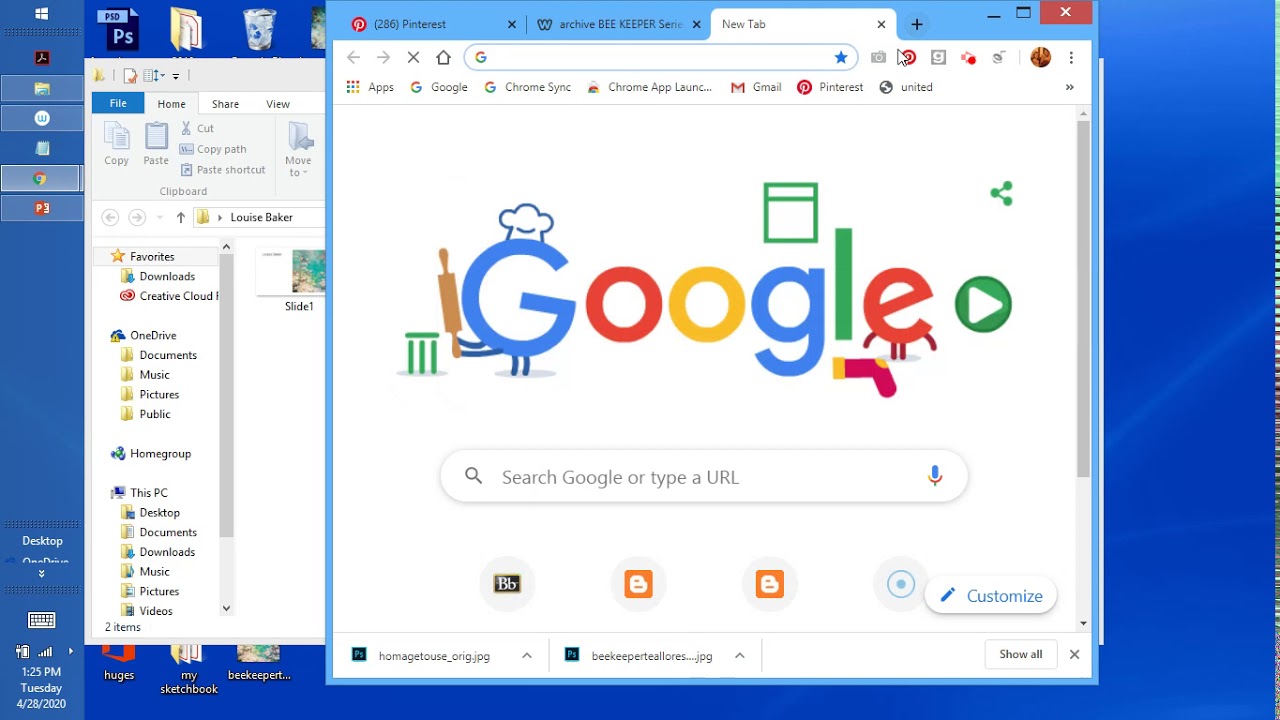Click the Search Google or type URL box
This screenshot has height=720, width=1280.
(x=704, y=477)
